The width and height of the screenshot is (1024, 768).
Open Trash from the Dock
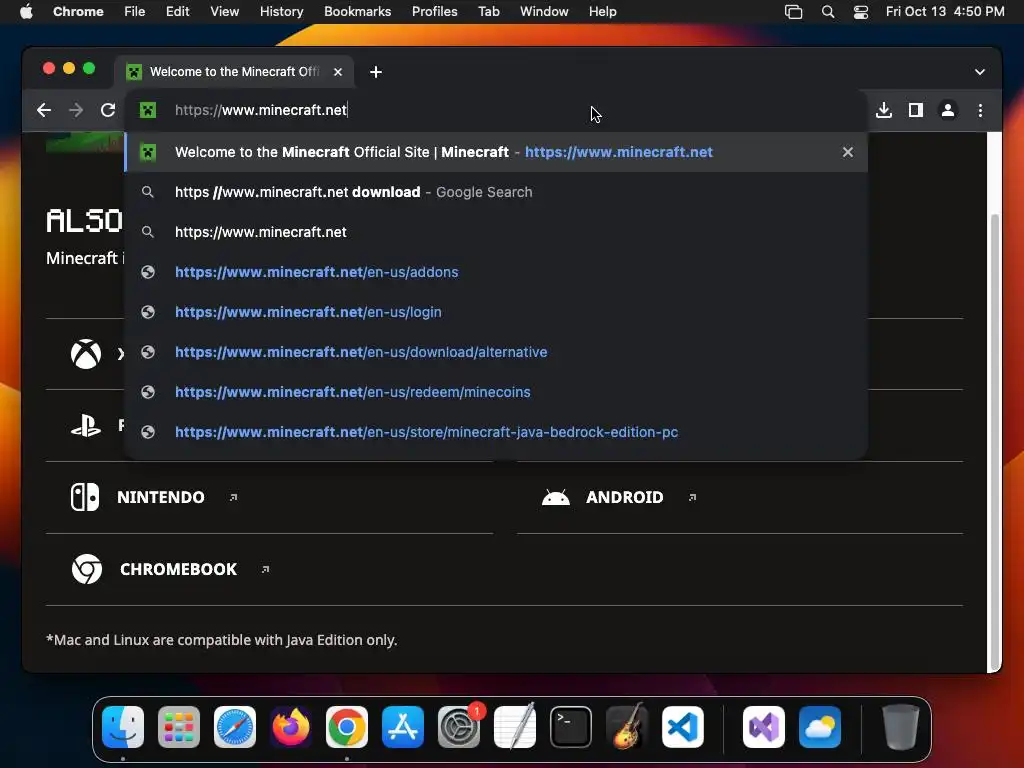(x=901, y=727)
